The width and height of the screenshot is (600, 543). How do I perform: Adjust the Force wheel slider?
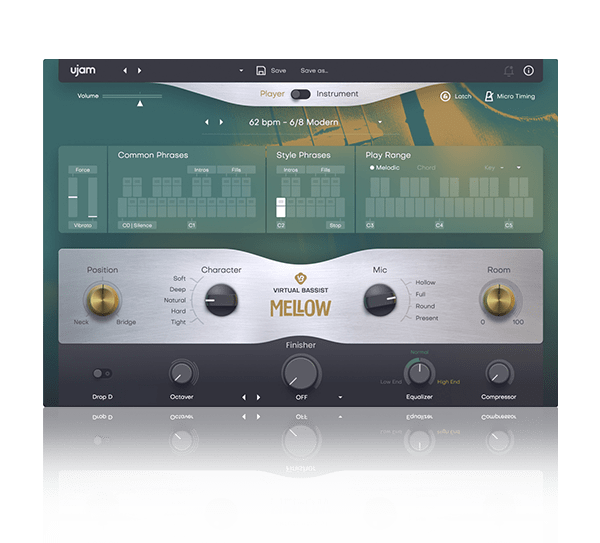pyautogui.click(x=73, y=197)
